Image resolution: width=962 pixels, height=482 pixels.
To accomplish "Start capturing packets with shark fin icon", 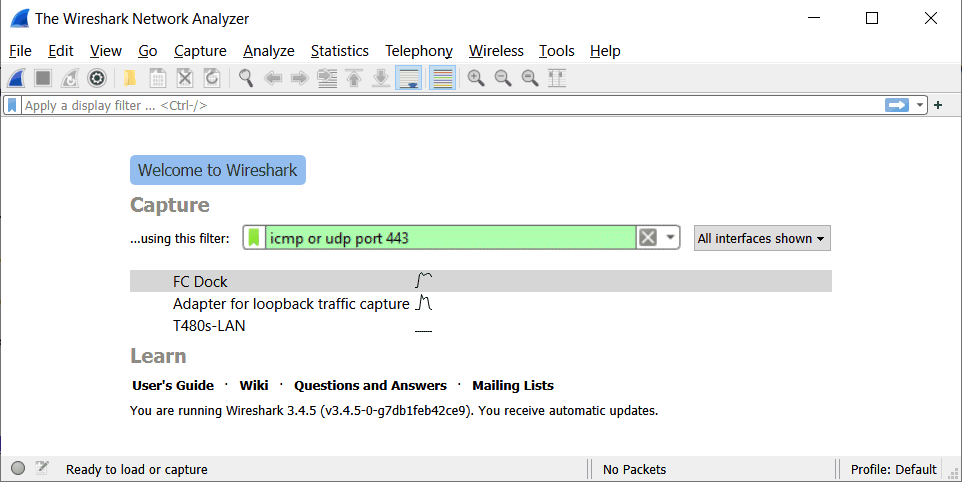I will coord(17,78).
